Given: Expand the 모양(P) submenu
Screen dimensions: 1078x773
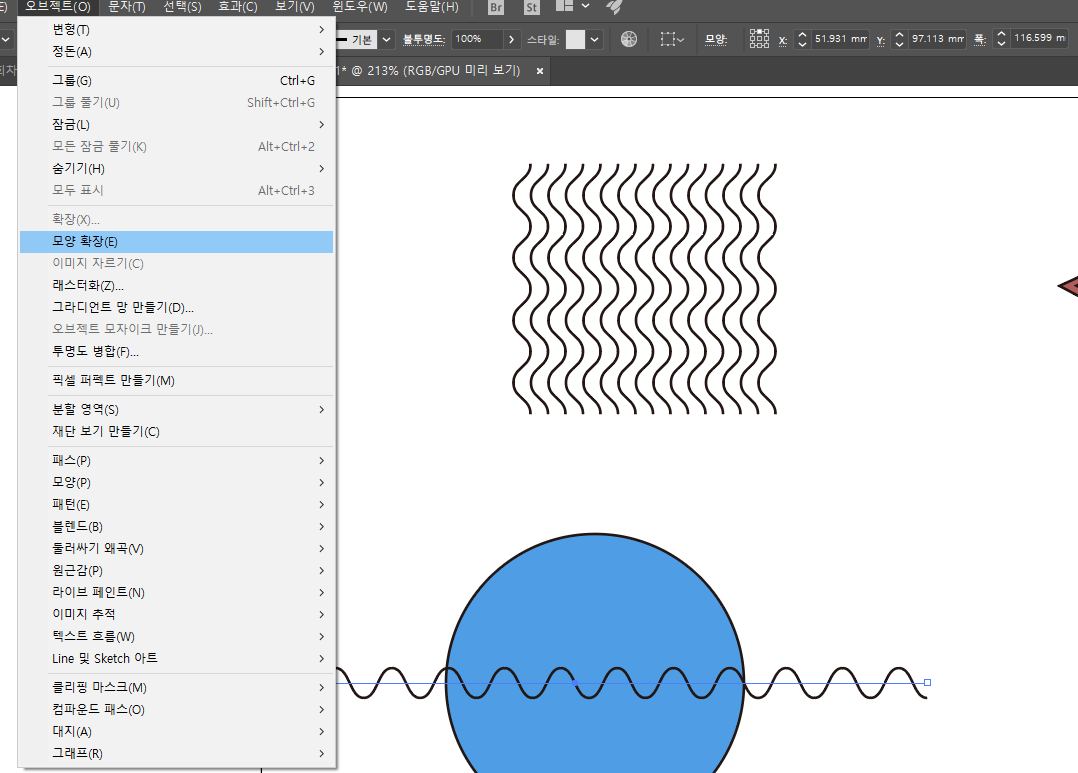Looking at the screenshot, I should (x=177, y=482).
